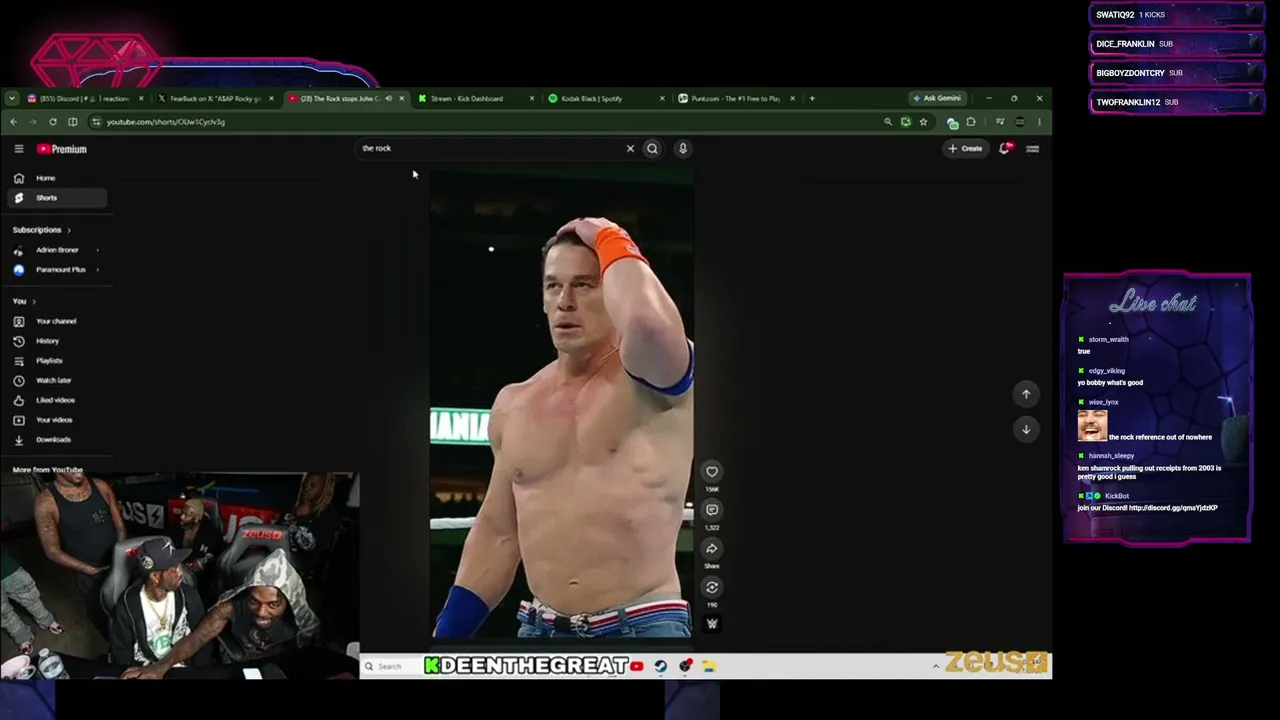Image resolution: width=1280 pixels, height=720 pixels.
Task: Clear the 'the rock' search text
Action: coord(630,149)
